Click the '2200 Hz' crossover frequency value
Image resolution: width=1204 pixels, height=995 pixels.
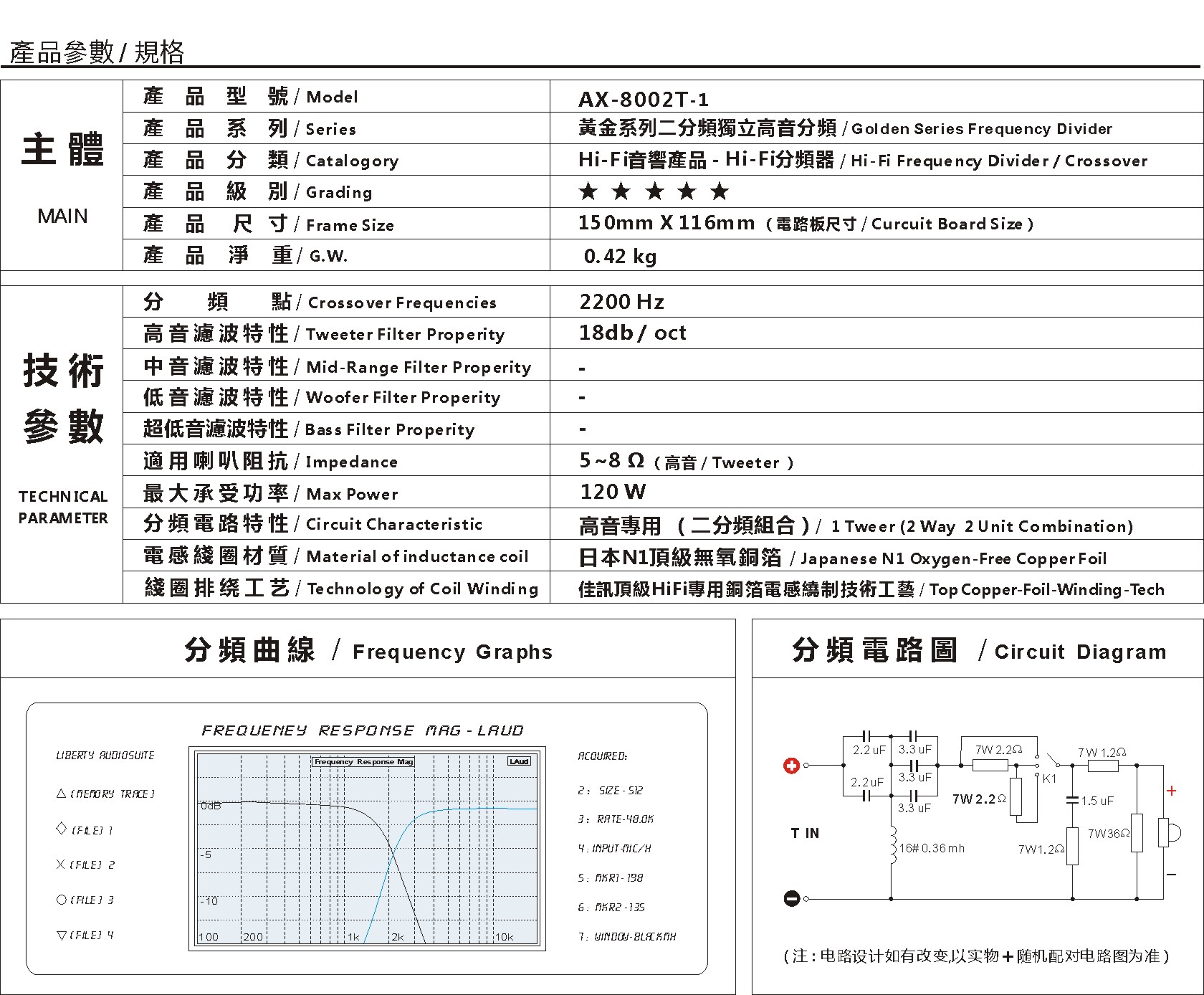[x=621, y=302]
